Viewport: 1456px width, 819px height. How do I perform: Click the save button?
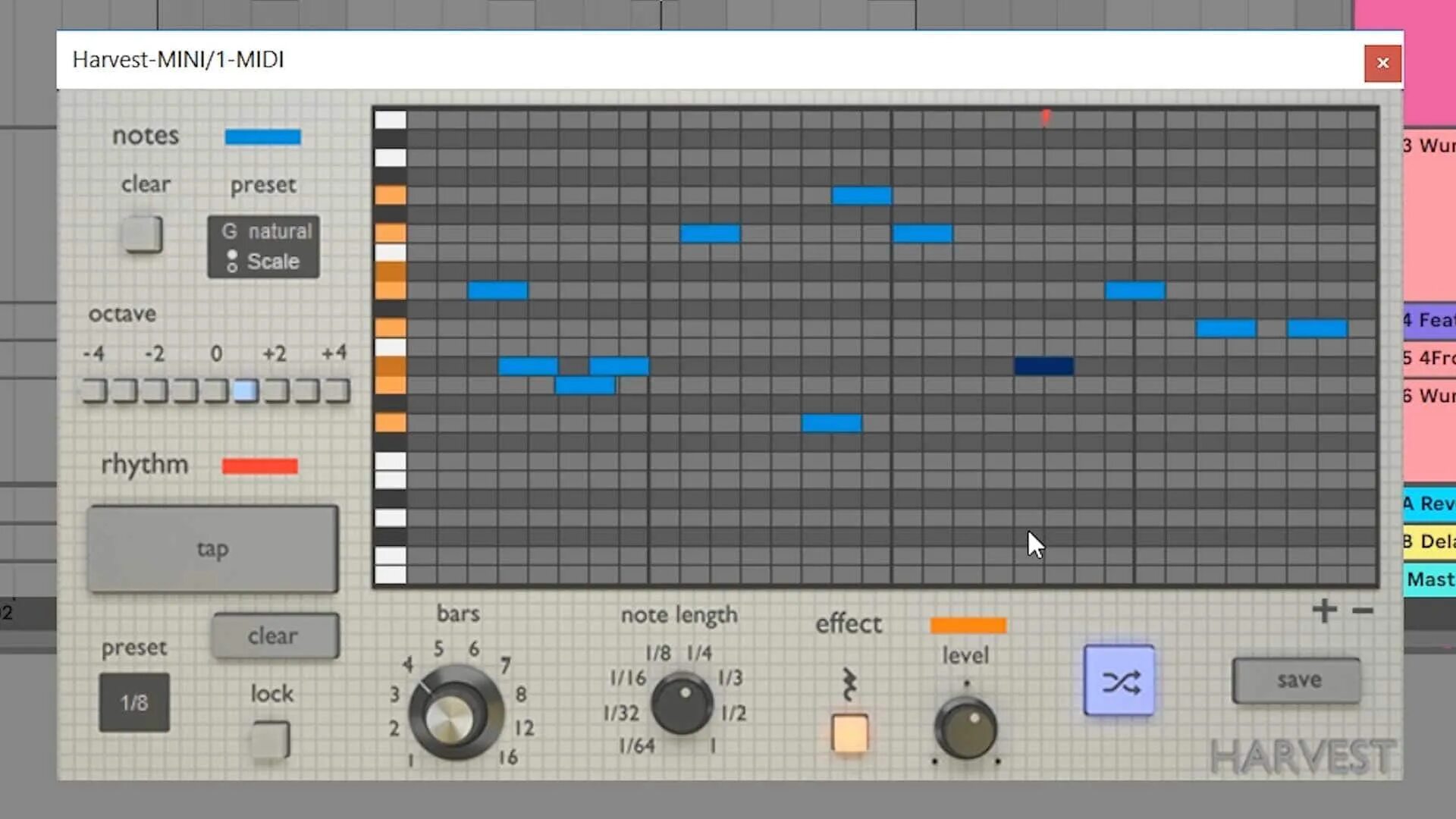pyautogui.click(x=1297, y=680)
